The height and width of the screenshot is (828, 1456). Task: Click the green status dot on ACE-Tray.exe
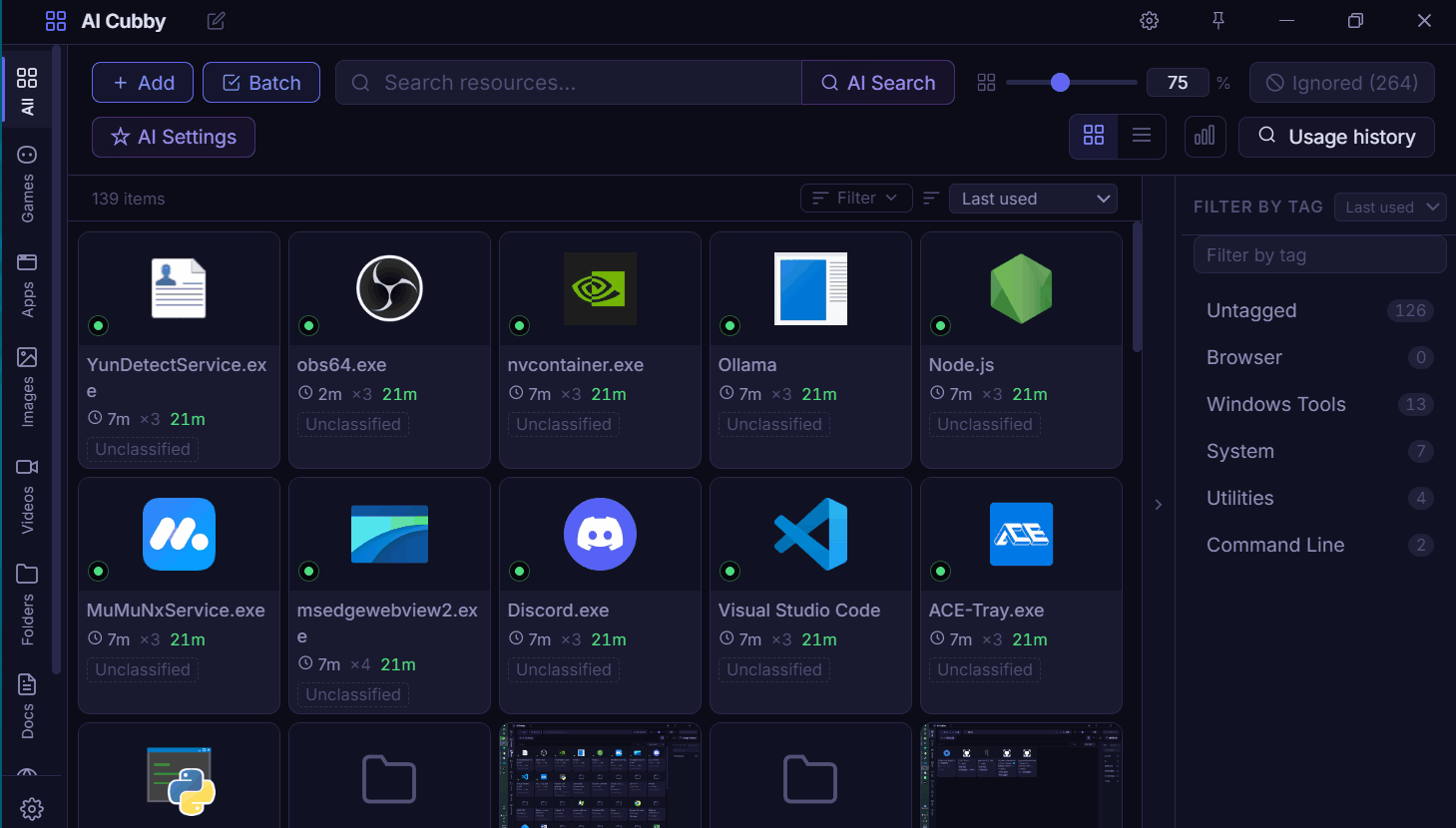tap(941, 571)
